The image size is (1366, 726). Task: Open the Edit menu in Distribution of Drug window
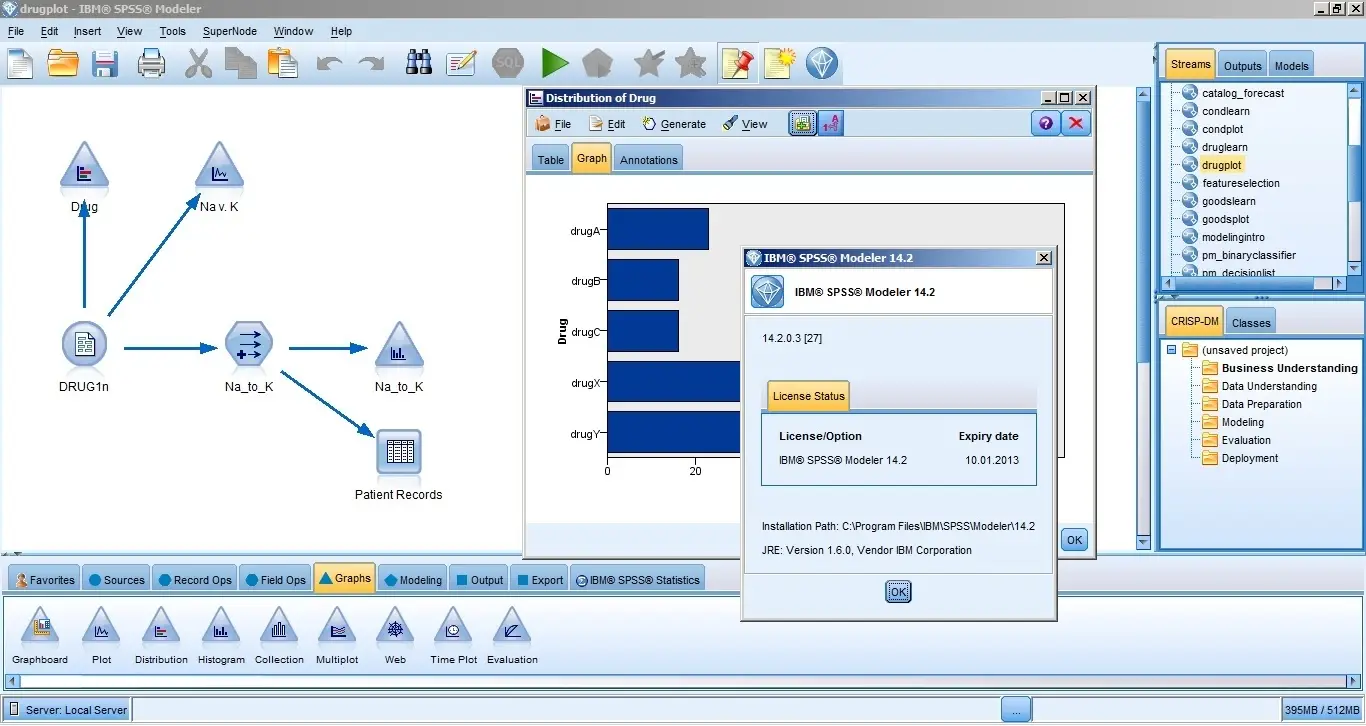[x=607, y=124]
